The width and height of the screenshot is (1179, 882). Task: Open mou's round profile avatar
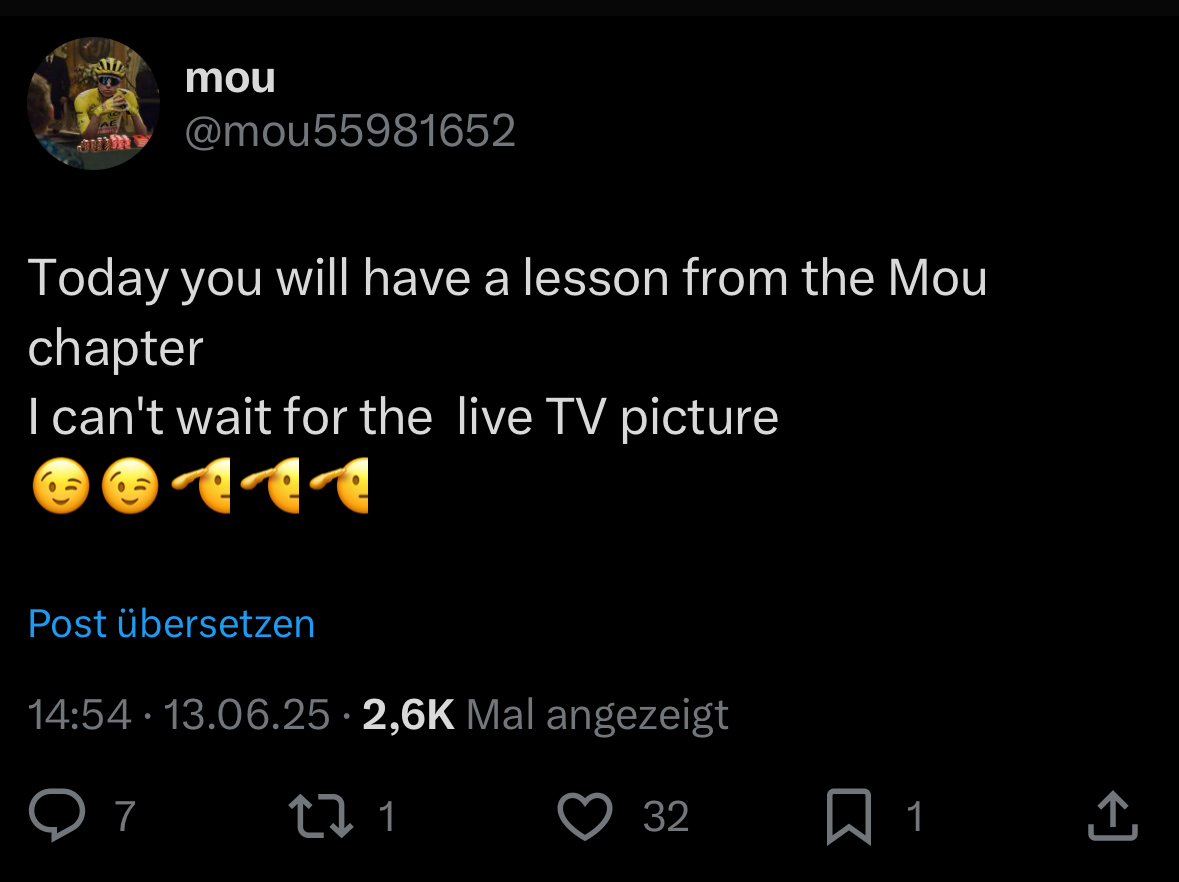(93, 104)
